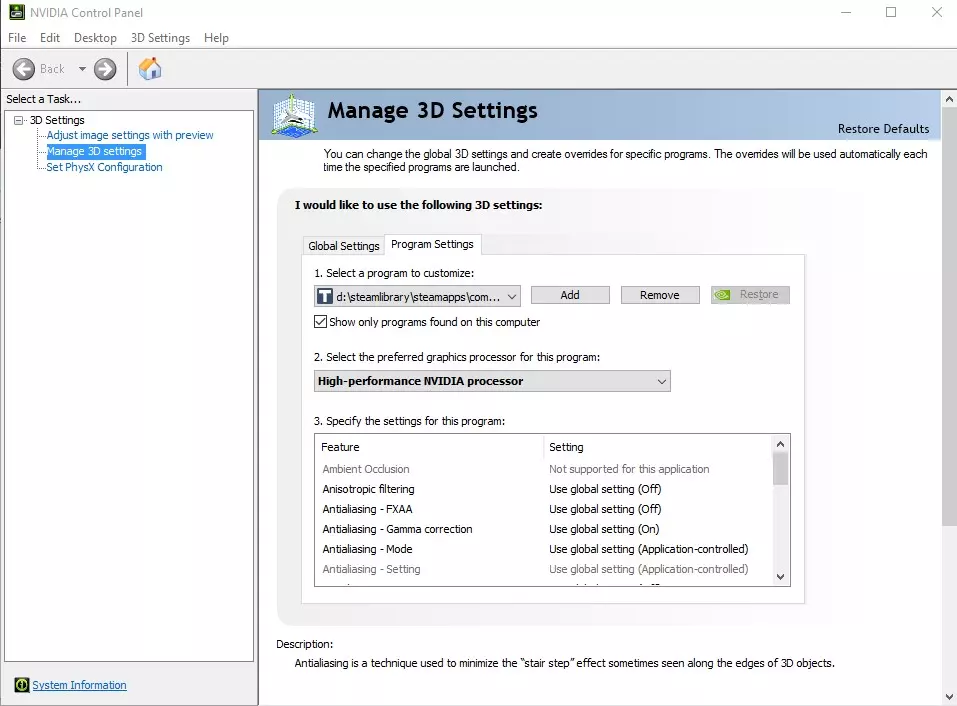Toggle Show only programs found on this computer
957x706 pixels.
(x=320, y=322)
